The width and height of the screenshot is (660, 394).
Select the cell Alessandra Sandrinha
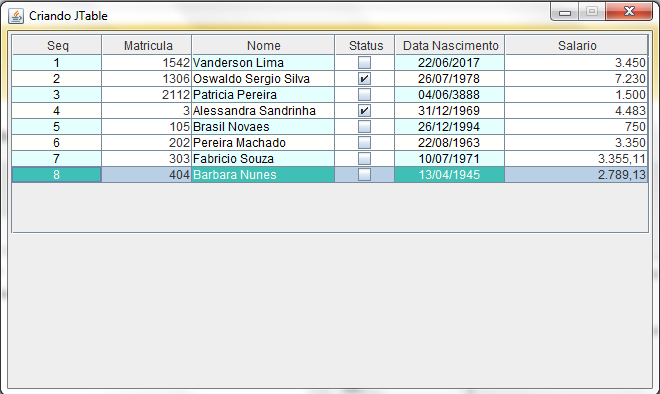coord(263,111)
